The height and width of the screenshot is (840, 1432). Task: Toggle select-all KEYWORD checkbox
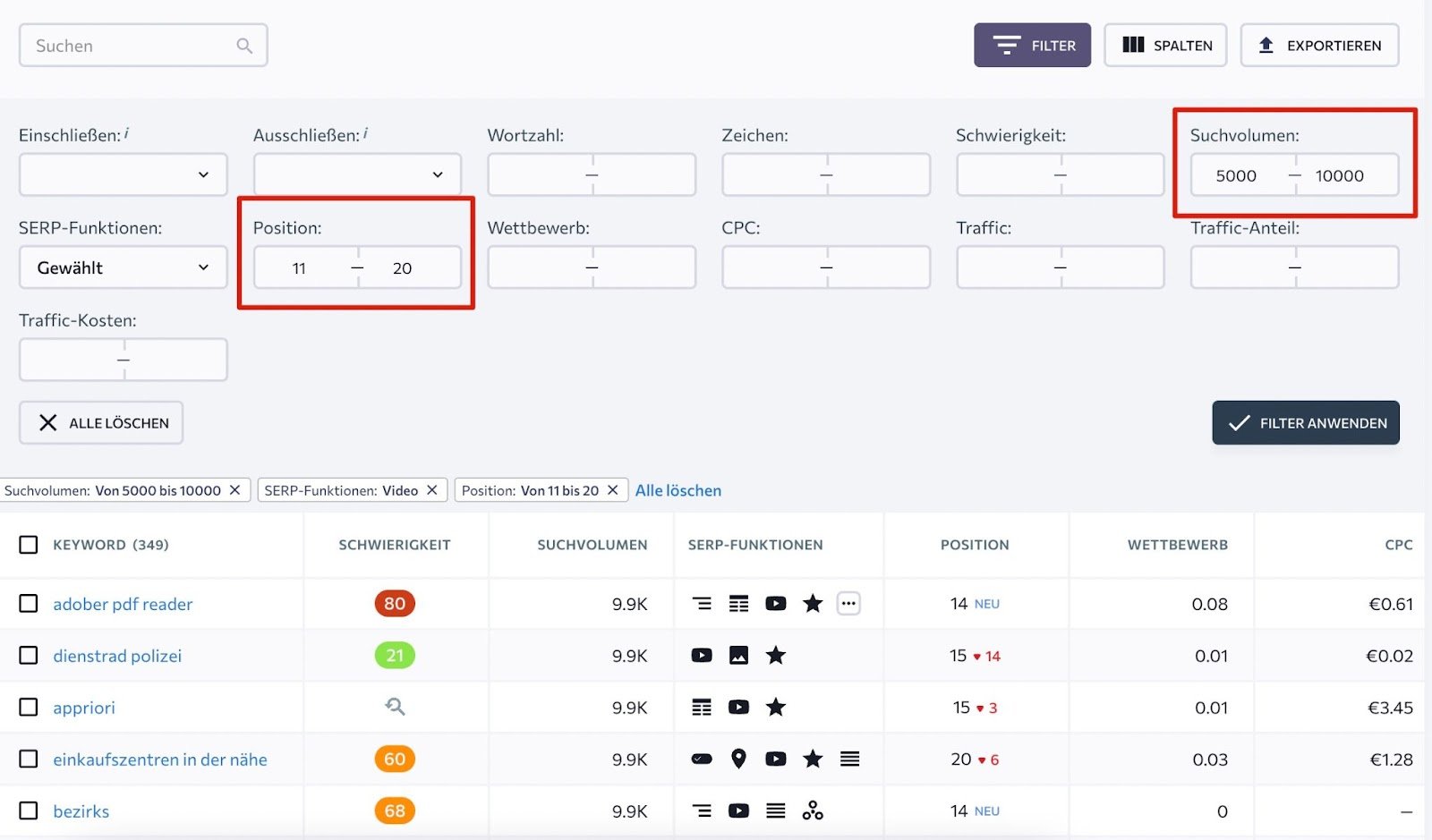click(29, 544)
